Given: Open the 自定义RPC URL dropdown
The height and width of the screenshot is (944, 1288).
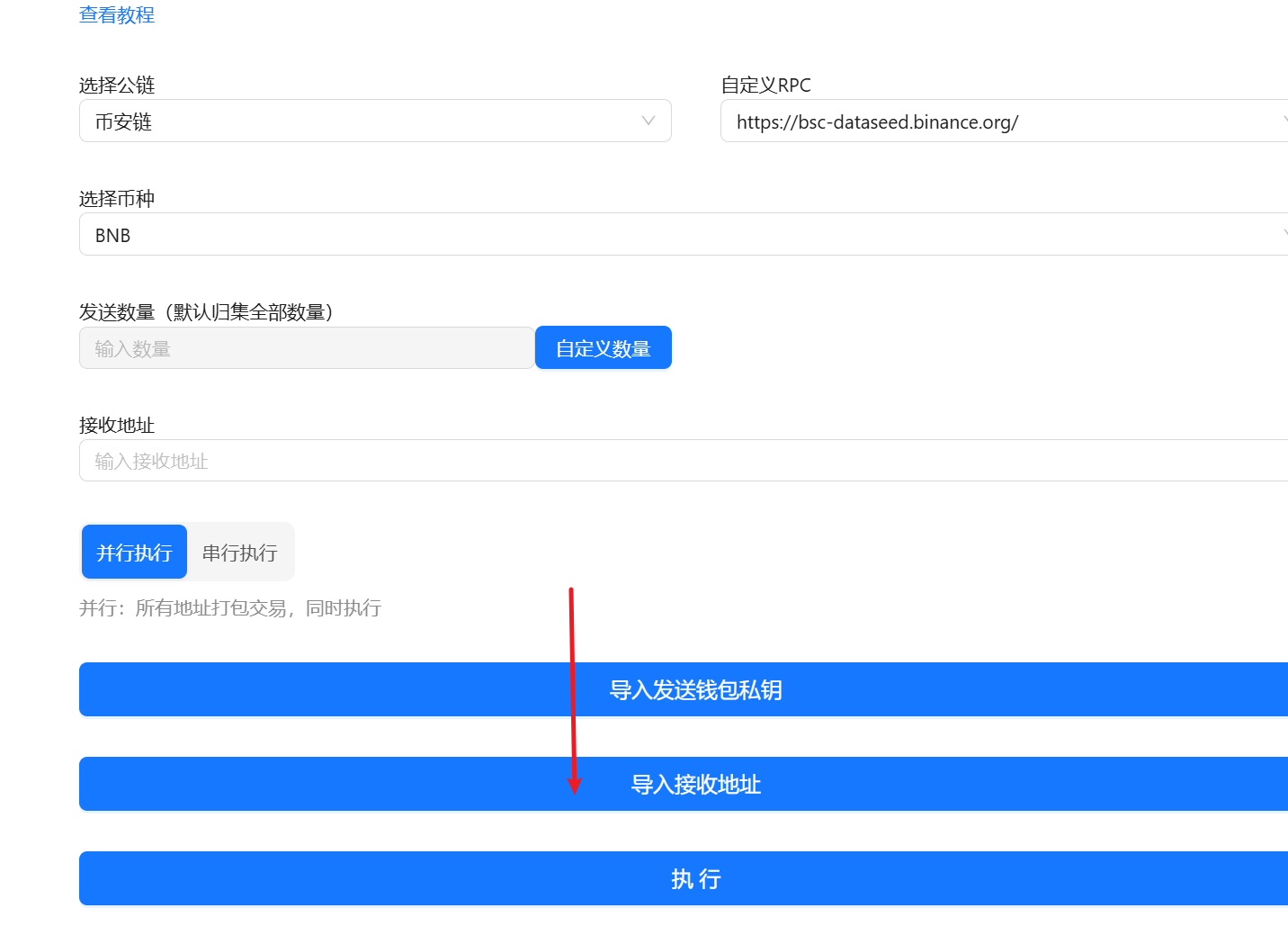Looking at the screenshot, I should click(989, 121).
